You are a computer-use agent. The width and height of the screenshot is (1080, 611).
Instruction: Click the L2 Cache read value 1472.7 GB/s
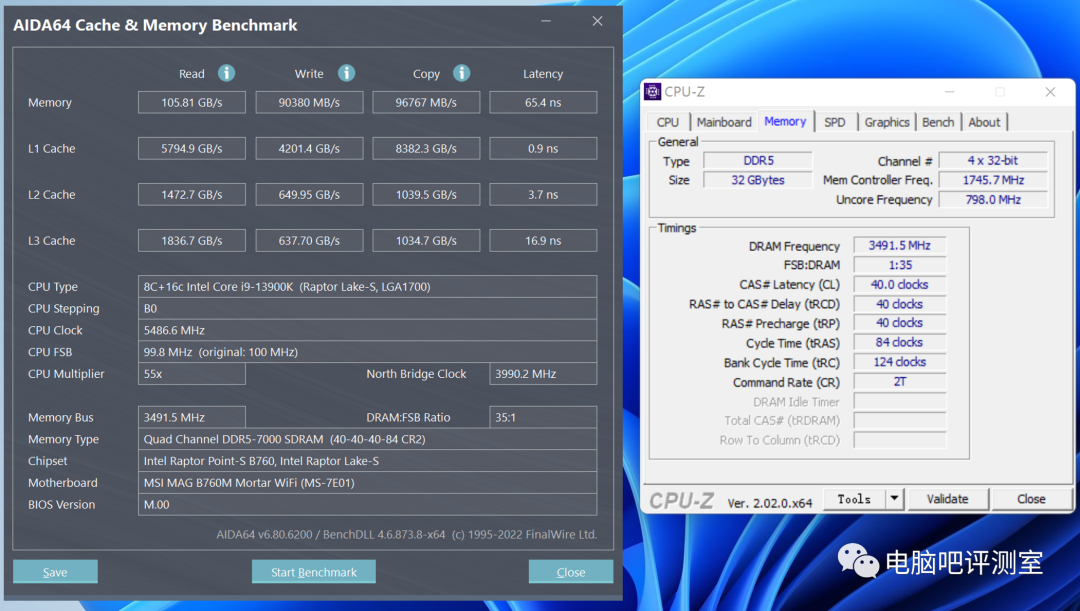[191, 195]
